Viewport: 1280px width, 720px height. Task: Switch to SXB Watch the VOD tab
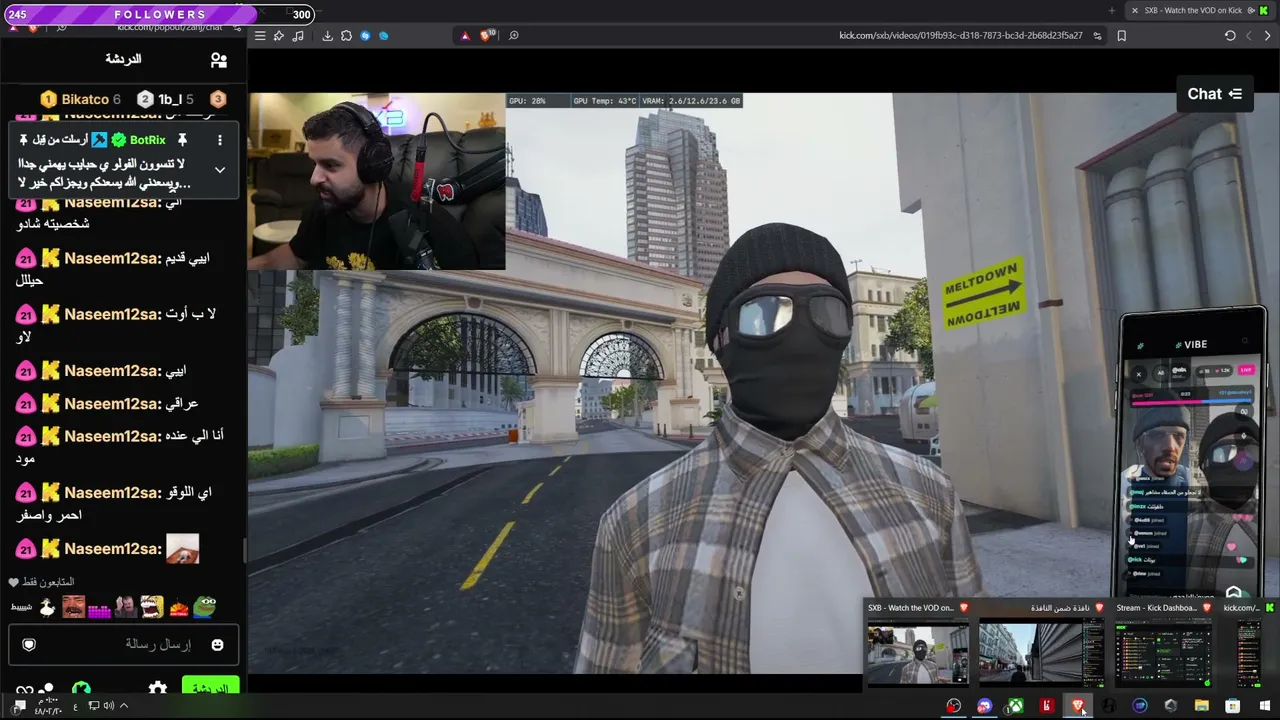[x=1200, y=11]
